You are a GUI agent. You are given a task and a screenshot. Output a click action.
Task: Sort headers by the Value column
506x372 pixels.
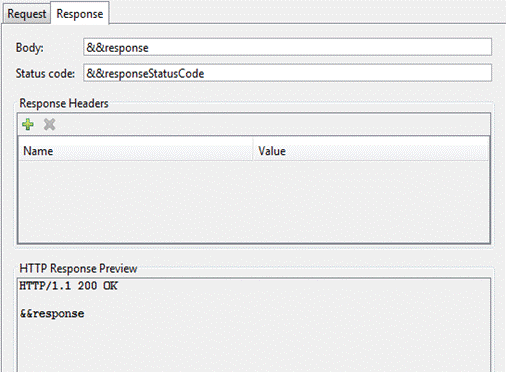(371, 151)
